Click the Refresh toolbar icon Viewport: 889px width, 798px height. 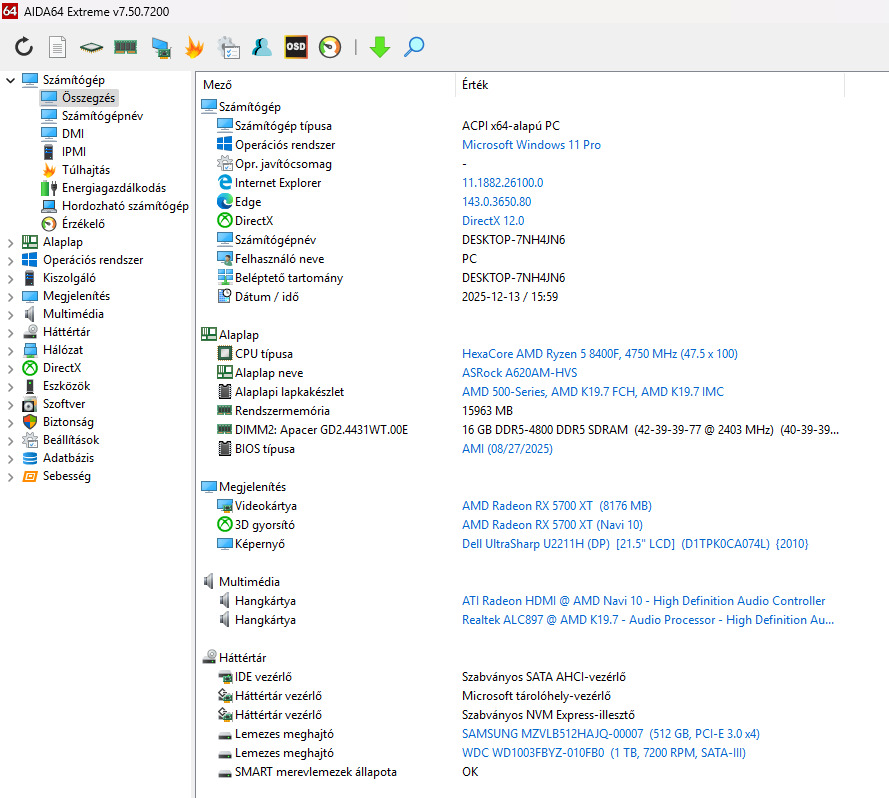click(24, 47)
